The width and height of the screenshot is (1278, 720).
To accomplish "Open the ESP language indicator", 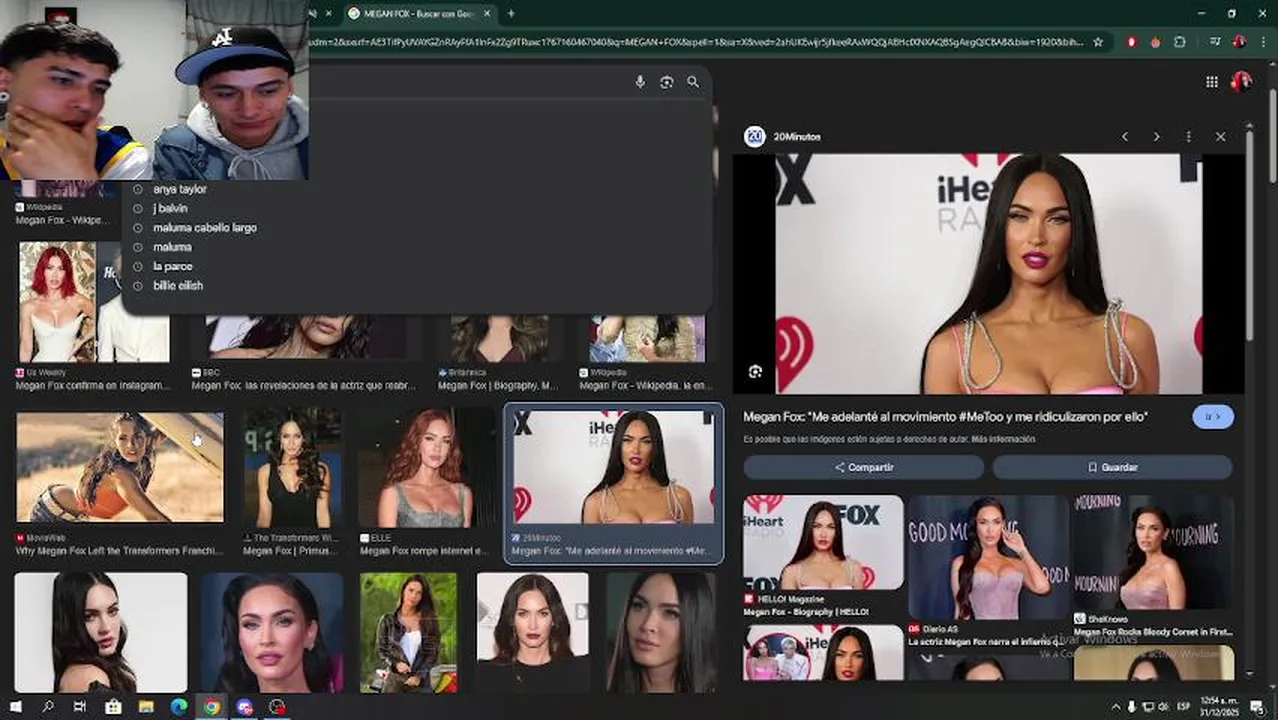I will point(1184,707).
